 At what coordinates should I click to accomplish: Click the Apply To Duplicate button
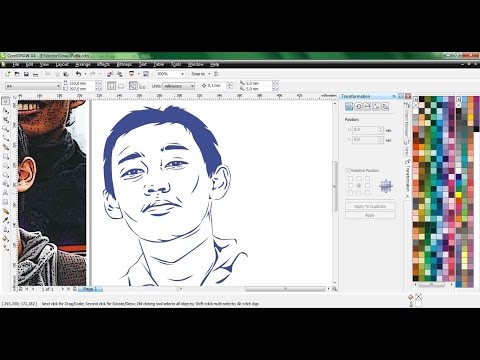[370, 206]
